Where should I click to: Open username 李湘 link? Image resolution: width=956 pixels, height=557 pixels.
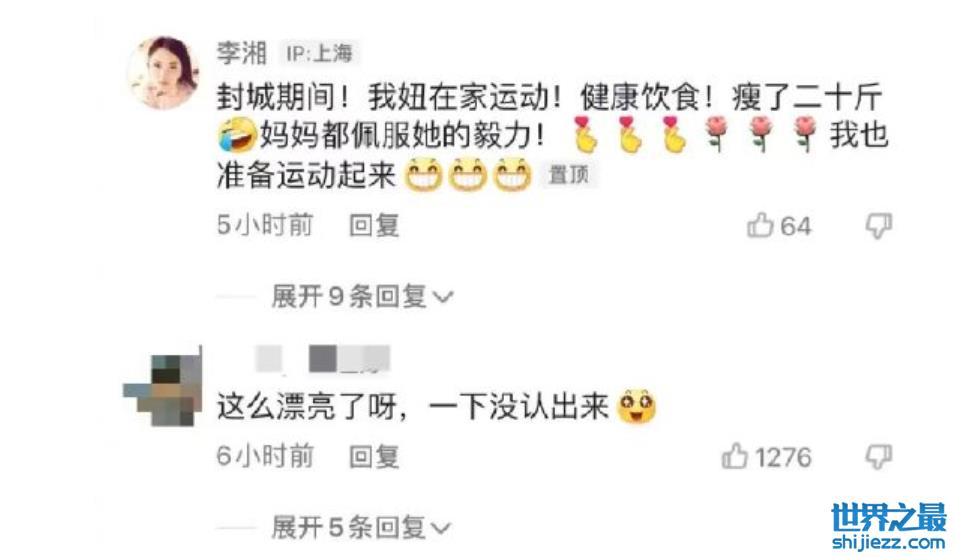pos(241,53)
